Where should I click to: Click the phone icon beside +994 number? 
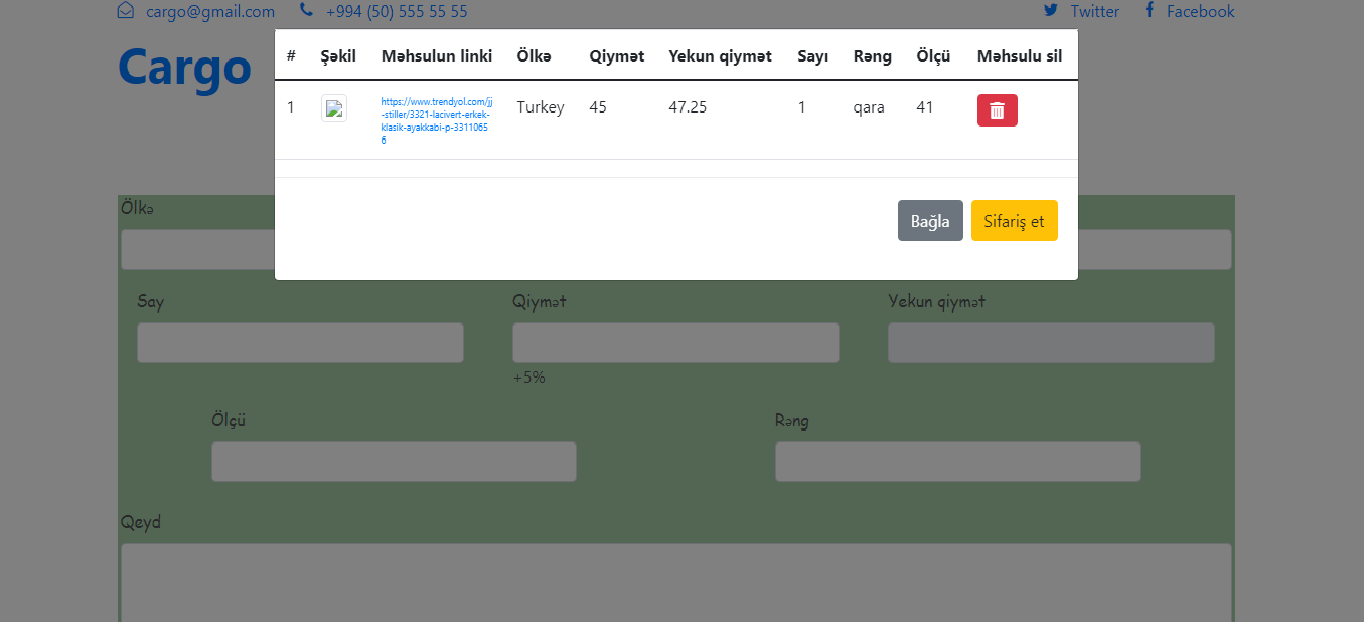coord(306,11)
